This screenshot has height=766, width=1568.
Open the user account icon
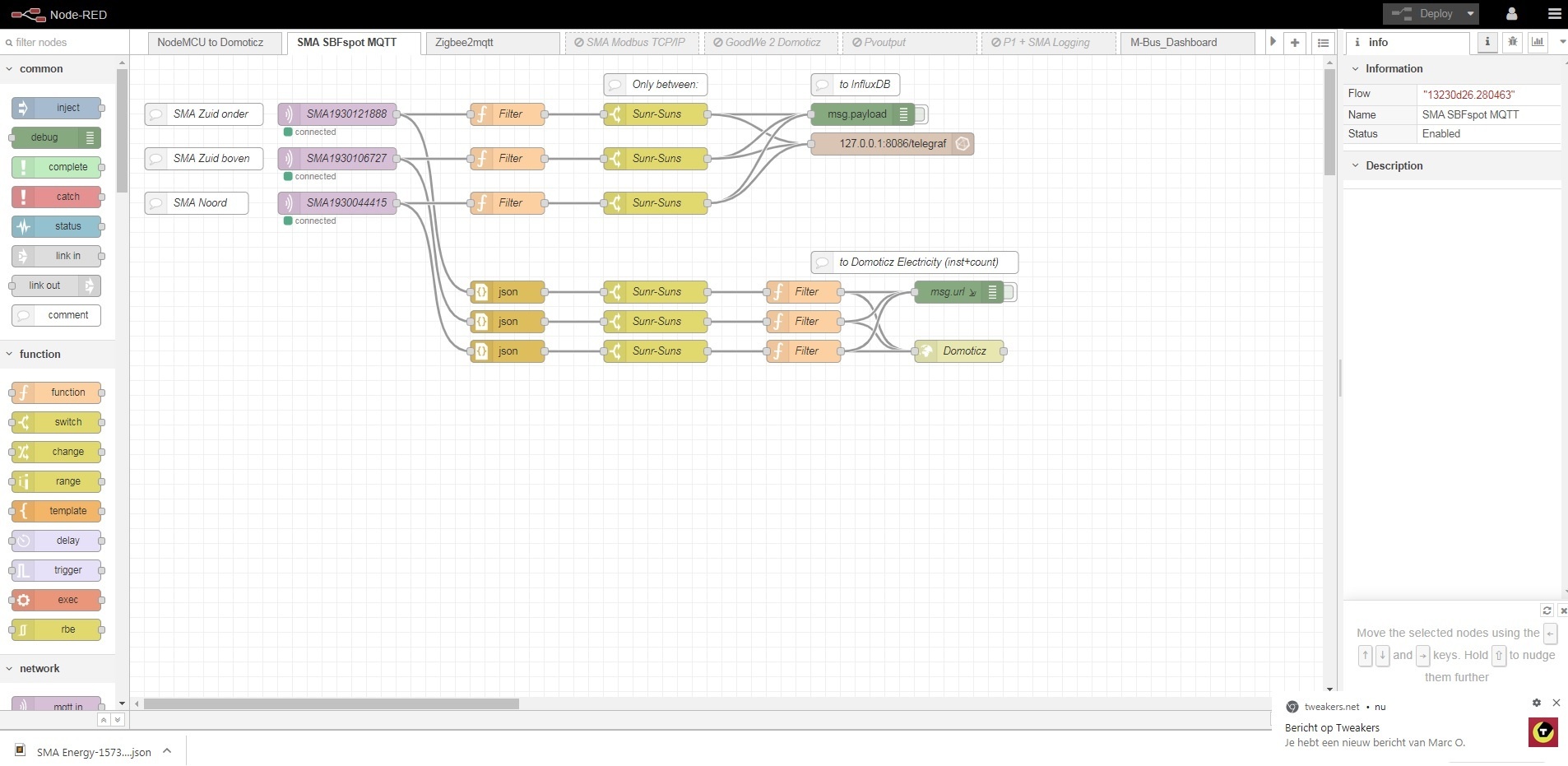click(x=1511, y=14)
